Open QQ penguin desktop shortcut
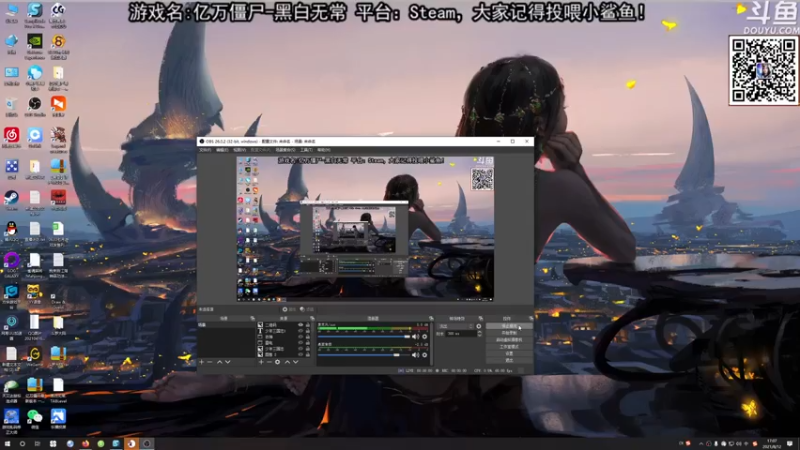 11,231
